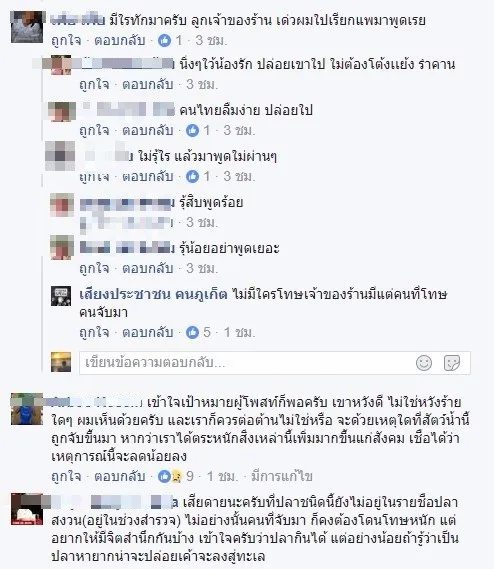Screen dimensions: 494x569
Task: Click like reaction icon on top comment
Action: 164,40
